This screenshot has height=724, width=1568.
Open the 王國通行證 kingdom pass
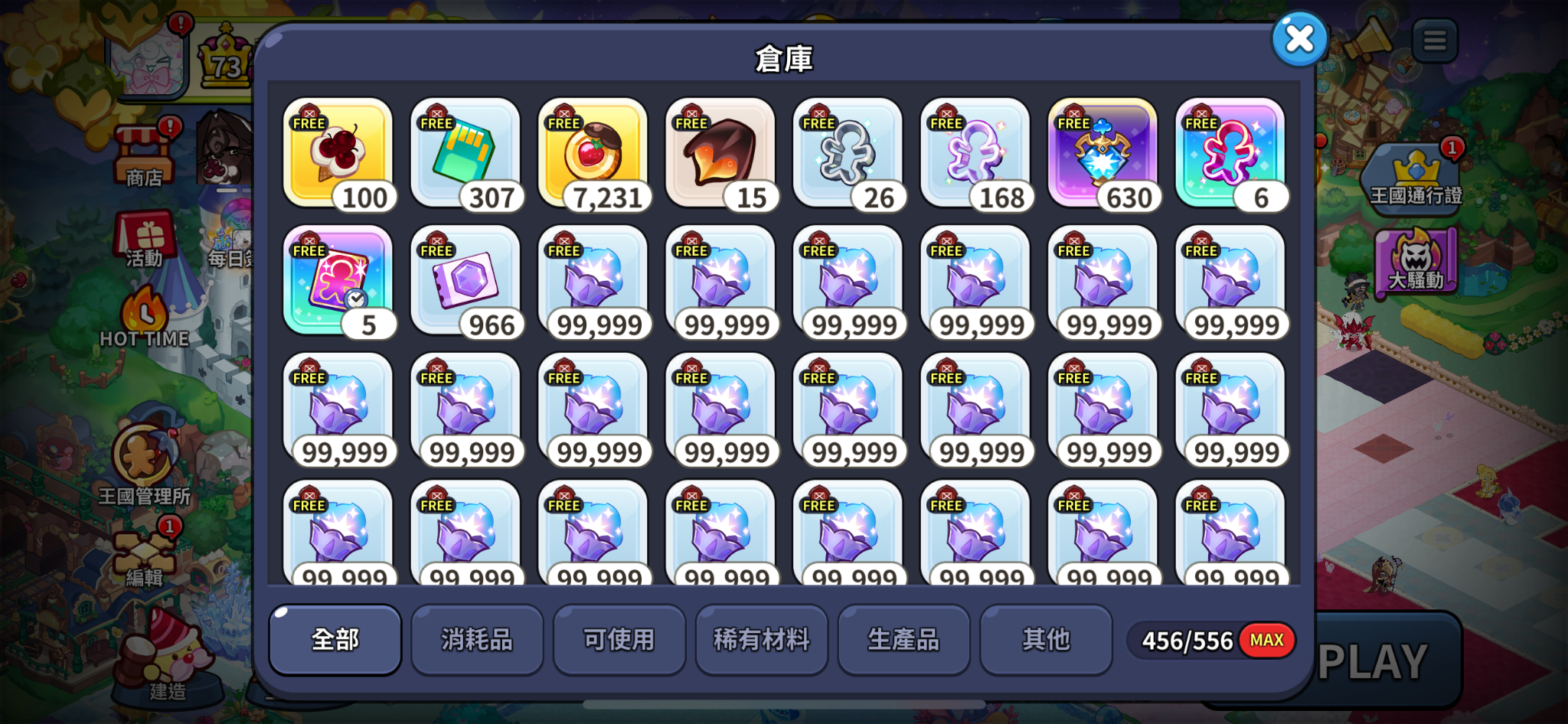click(x=1416, y=178)
